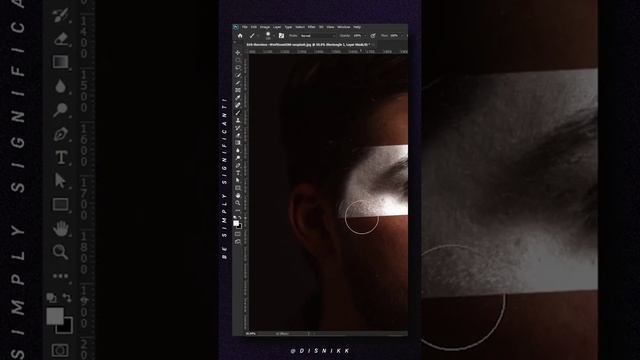Open the Layer menu
The height and width of the screenshot is (360, 640).
pyautogui.click(x=277, y=27)
